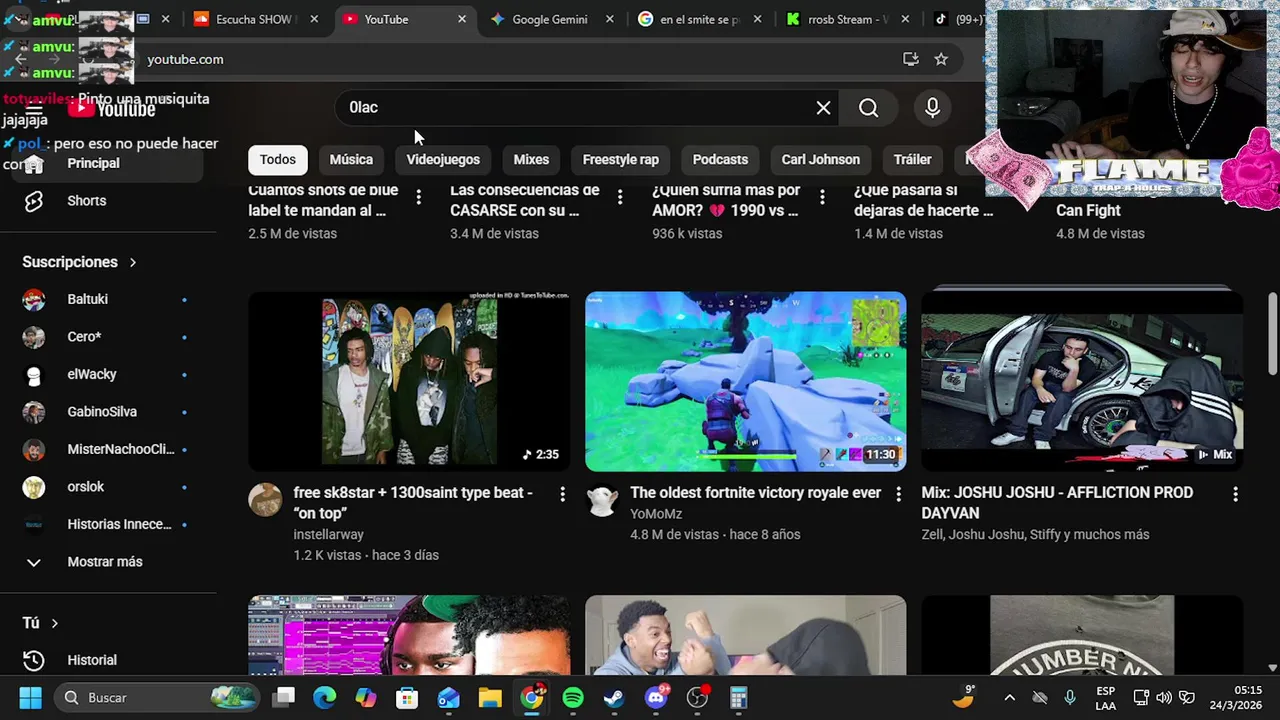Expand the Tú section arrow
The image size is (1280, 720).
point(54,623)
